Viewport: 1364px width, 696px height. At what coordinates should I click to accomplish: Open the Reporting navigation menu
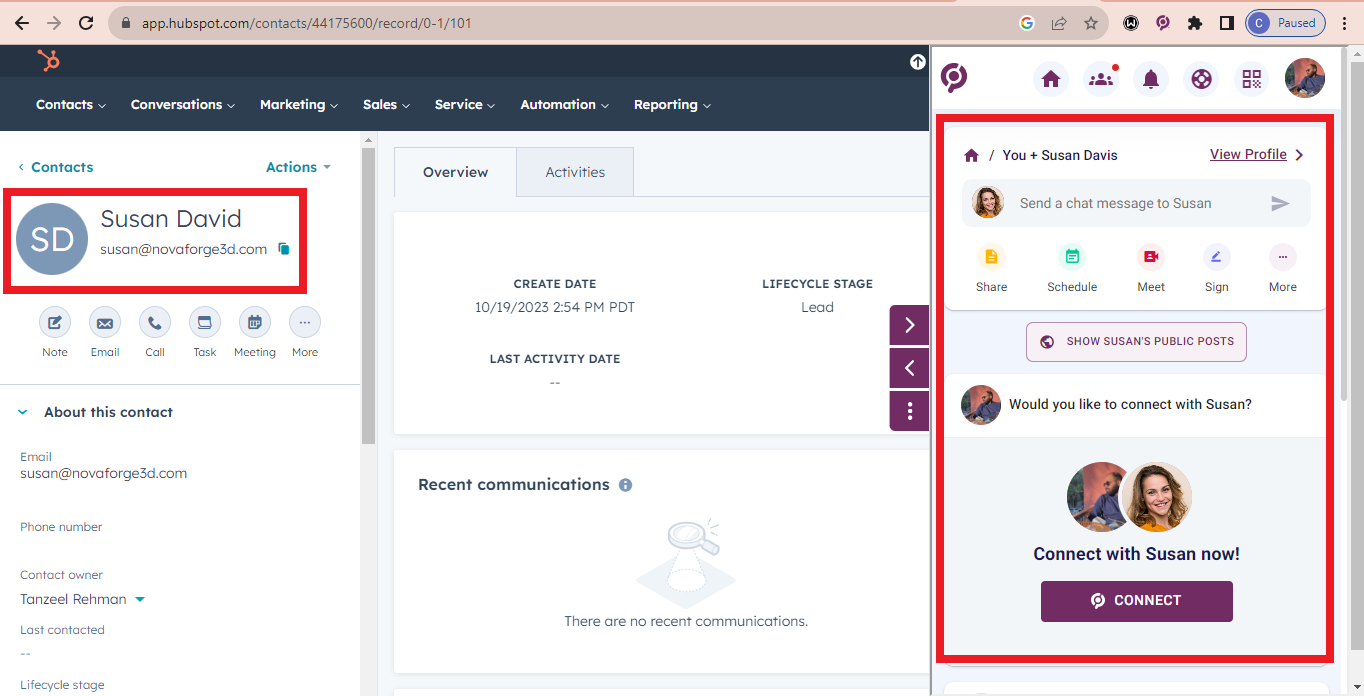pyautogui.click(x=672, y=104)
